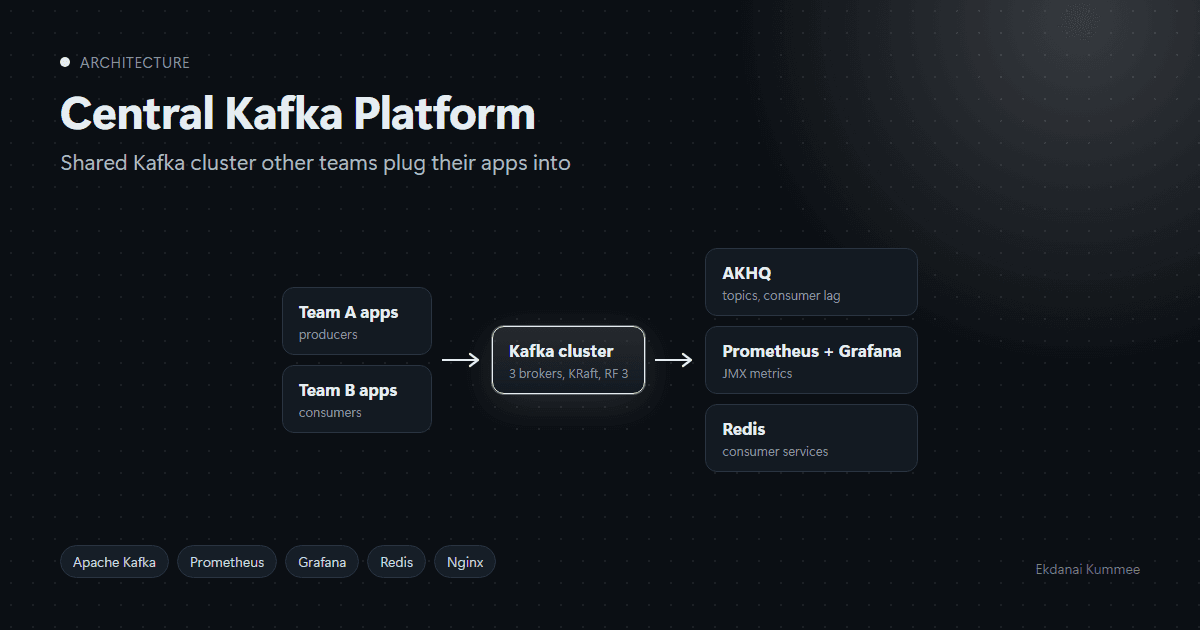1200x630 pixels.
Task: Click the Central Kafka Platform title
Action: click(x=298, y=114)
